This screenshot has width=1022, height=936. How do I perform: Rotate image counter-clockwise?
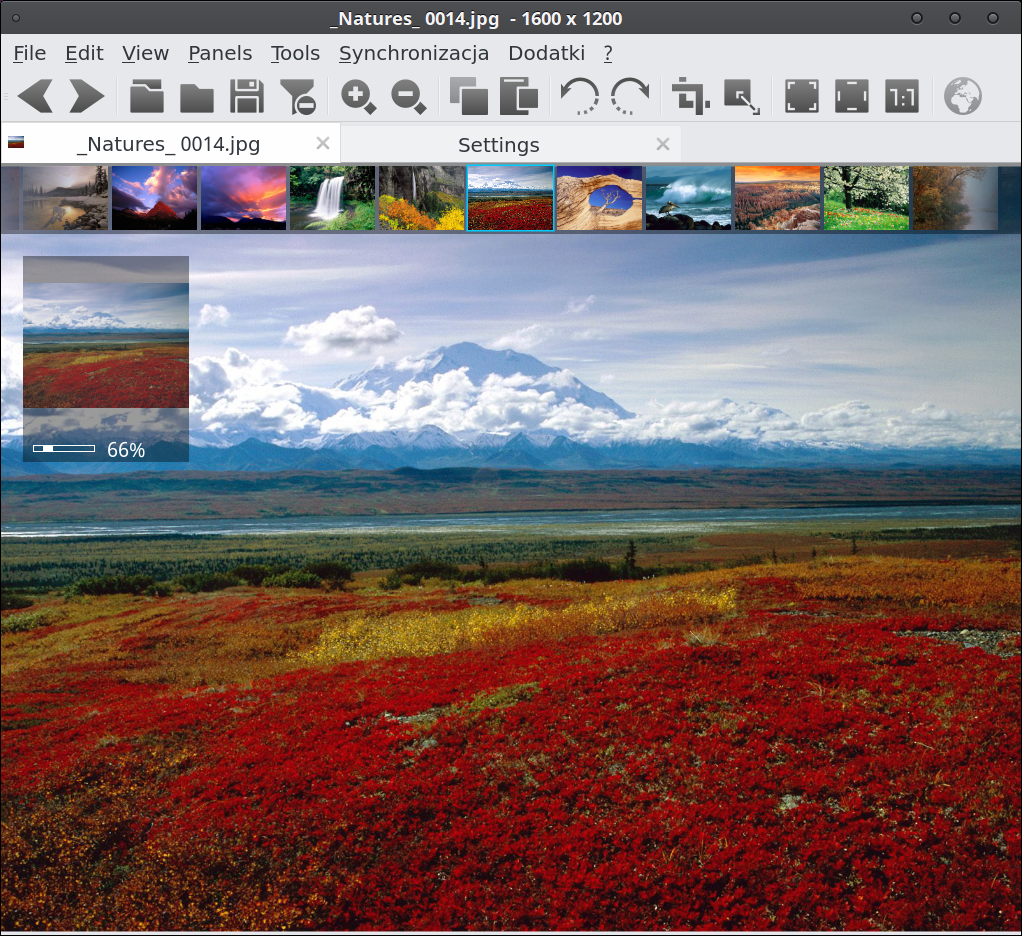[x=579, y=96]
